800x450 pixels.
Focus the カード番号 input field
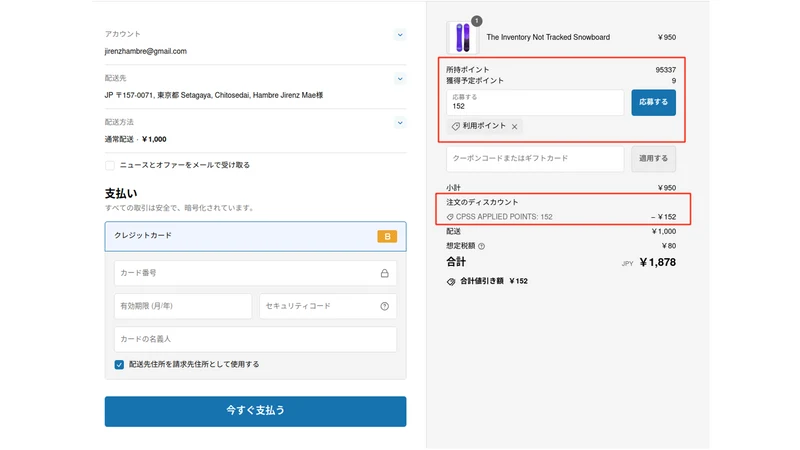256,273
